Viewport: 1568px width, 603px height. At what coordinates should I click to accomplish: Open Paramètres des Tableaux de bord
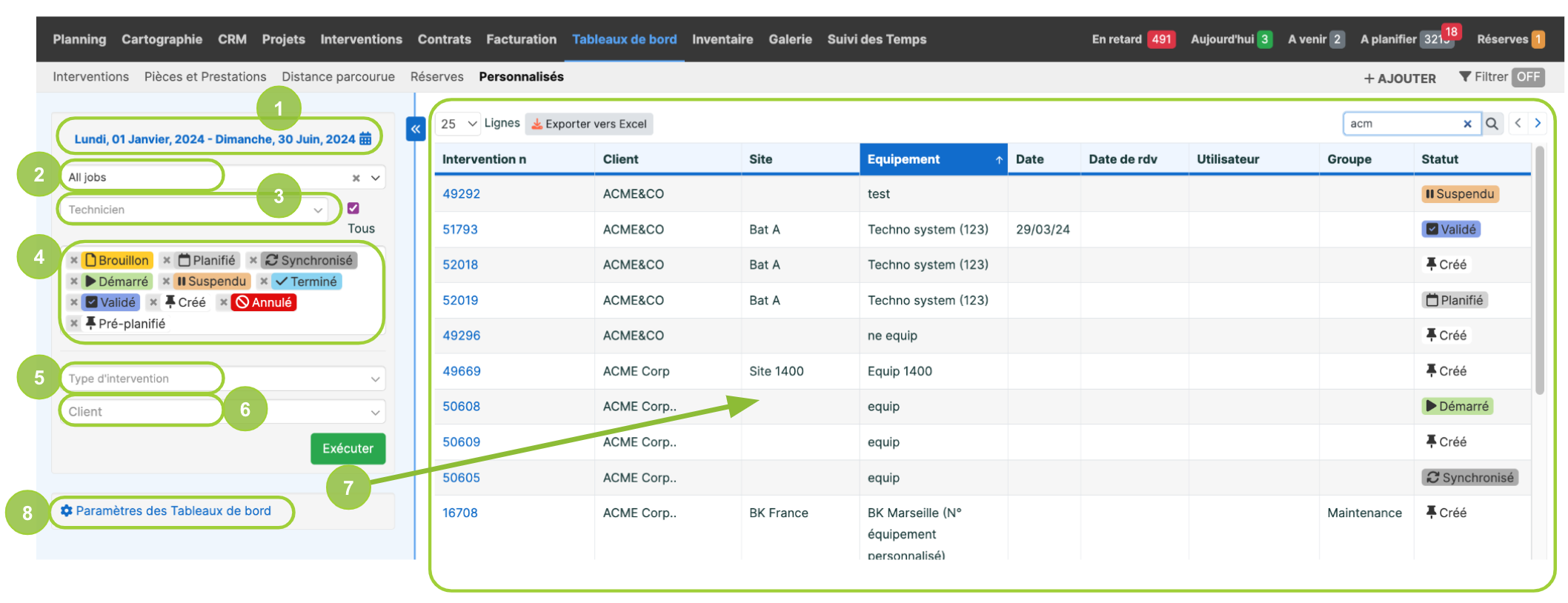pos(166,510)
